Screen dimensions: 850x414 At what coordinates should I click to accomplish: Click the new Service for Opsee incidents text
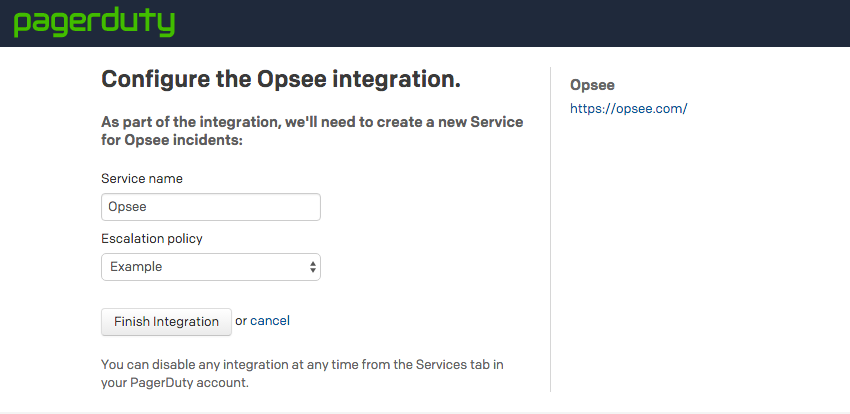[x=312, y=131]
